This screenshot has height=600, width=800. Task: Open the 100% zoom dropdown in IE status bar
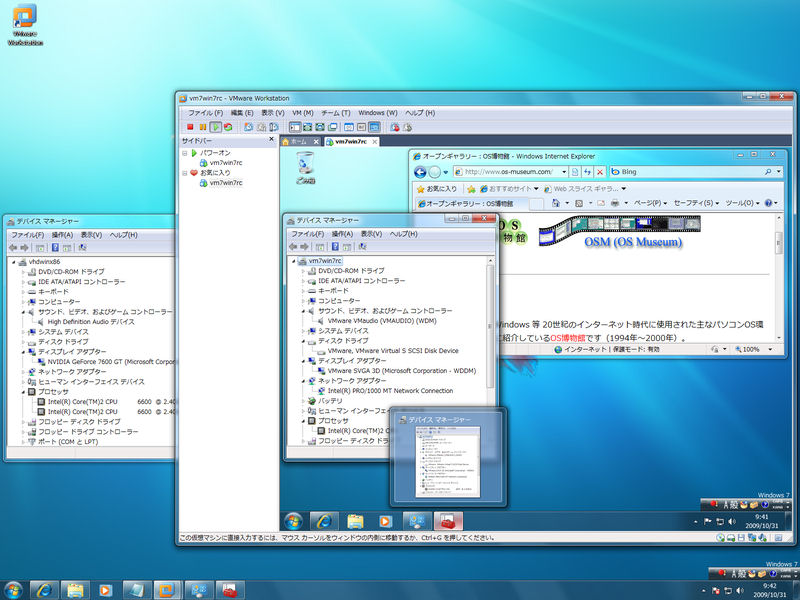click(x=770, y=349)
